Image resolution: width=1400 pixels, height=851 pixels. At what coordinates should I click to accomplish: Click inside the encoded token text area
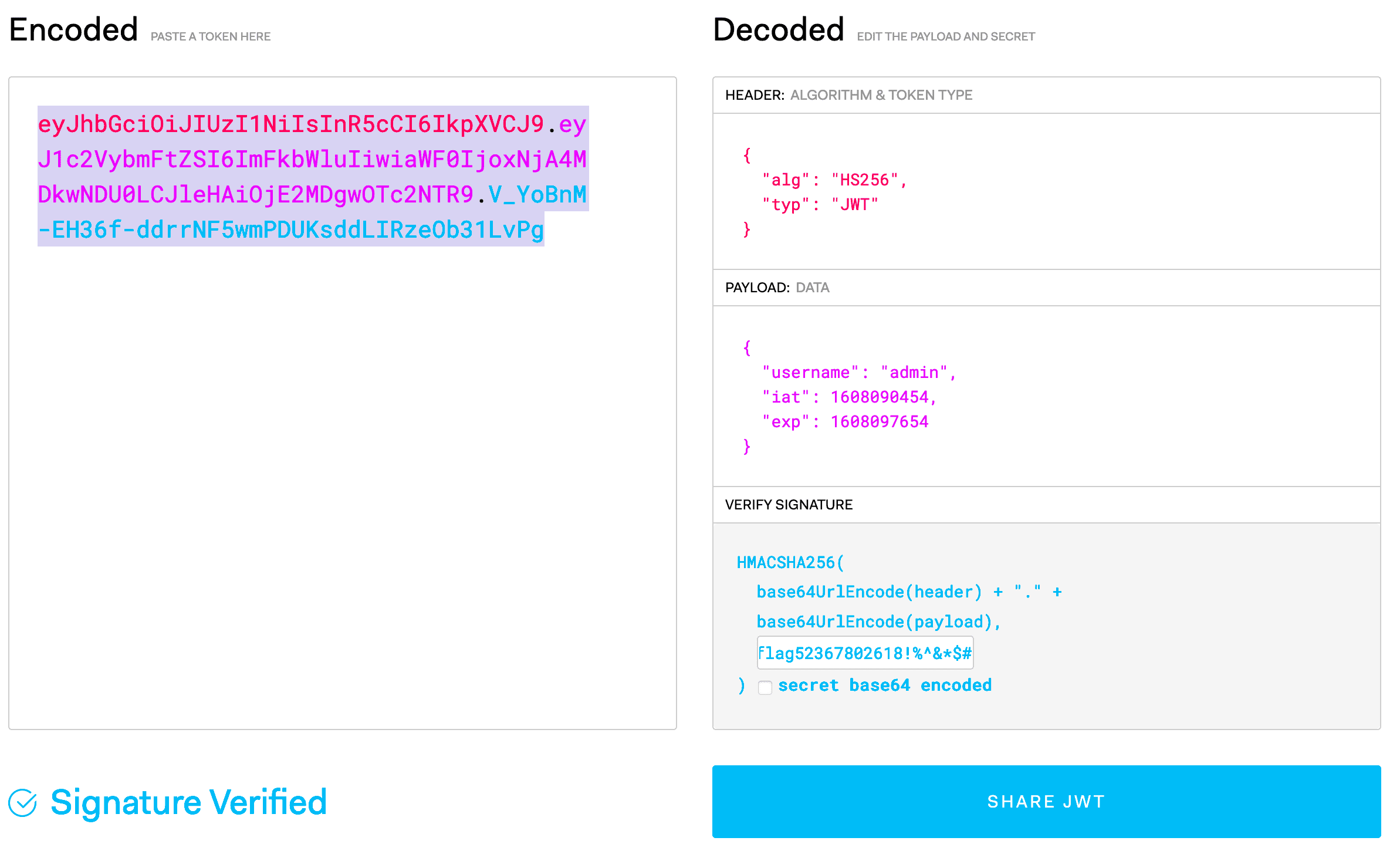tap(342, 470)
